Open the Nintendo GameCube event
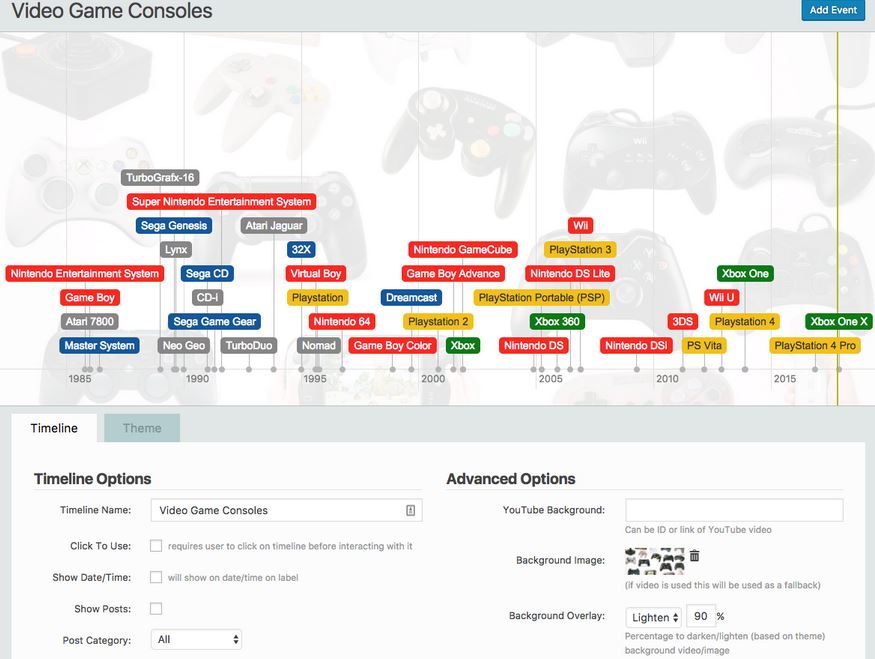 pyautogui.click(x=463, y=249)
